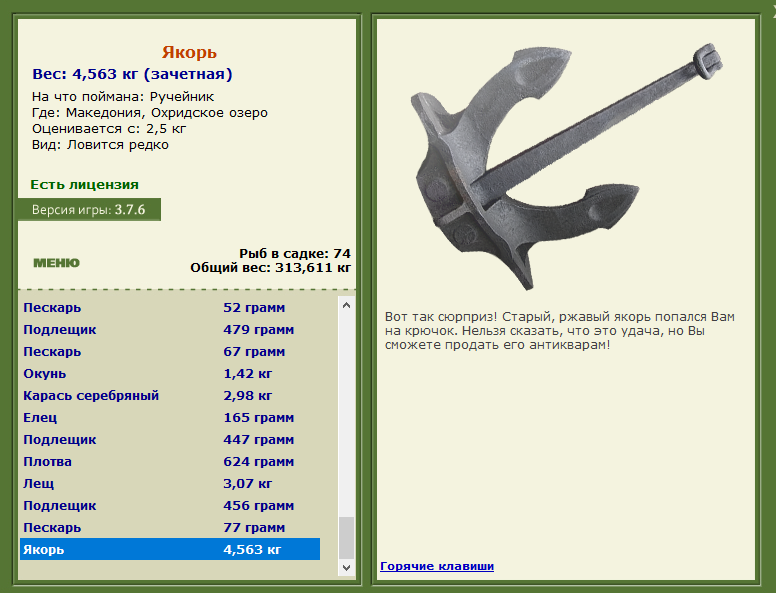Click the scroll down arrow of fish list
This screenshot has width=776, height=593.
(346, 567)
